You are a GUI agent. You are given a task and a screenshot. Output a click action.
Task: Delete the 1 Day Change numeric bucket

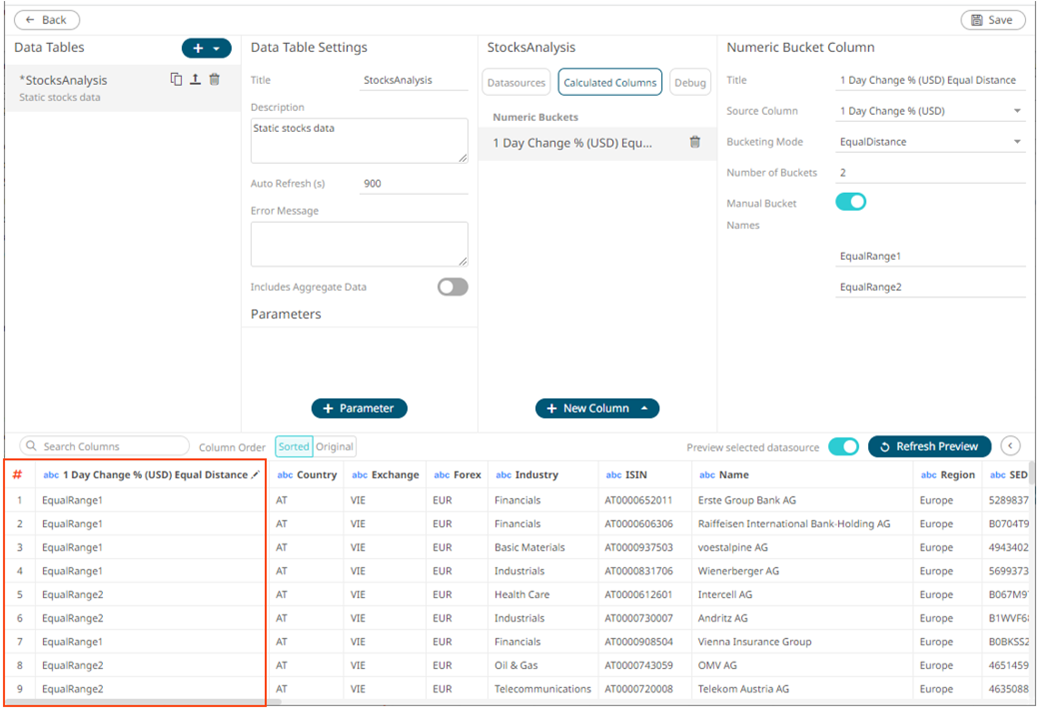click(x=694, y=142)
